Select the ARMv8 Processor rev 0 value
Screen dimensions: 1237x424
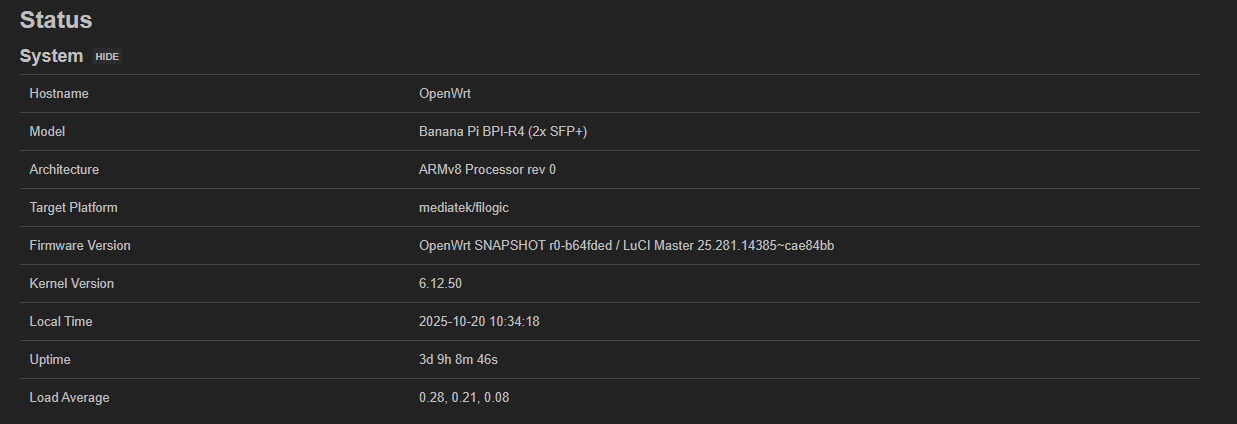coord(487,170)
